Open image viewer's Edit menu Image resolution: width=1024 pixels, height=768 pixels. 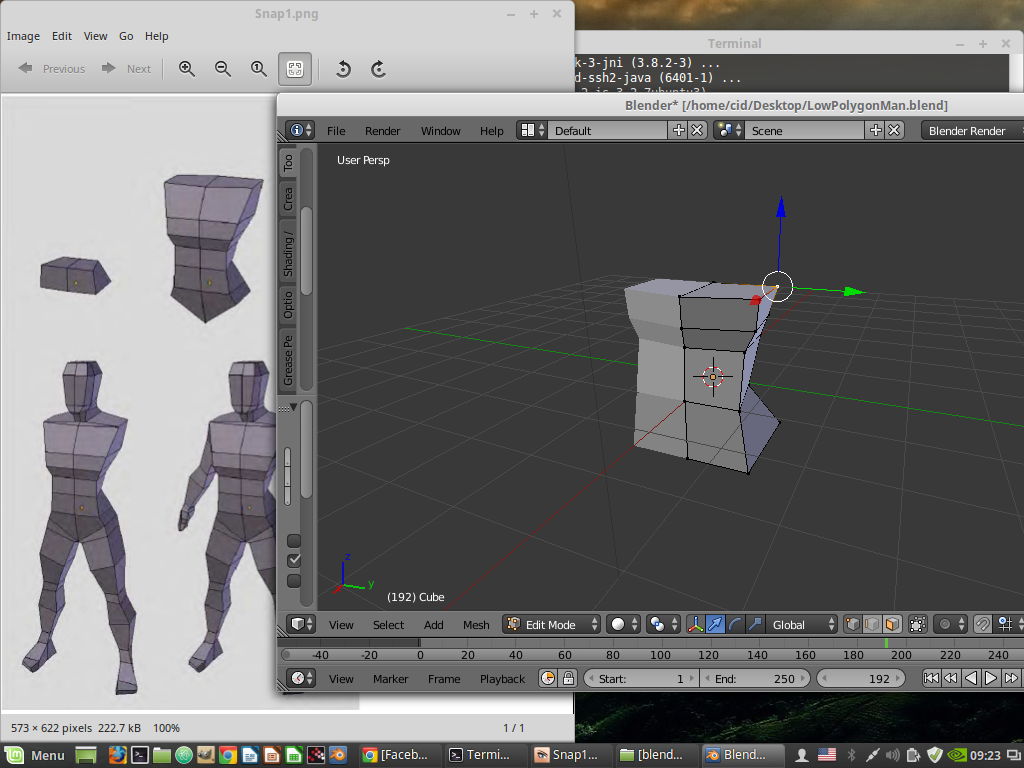coord(61,36)
